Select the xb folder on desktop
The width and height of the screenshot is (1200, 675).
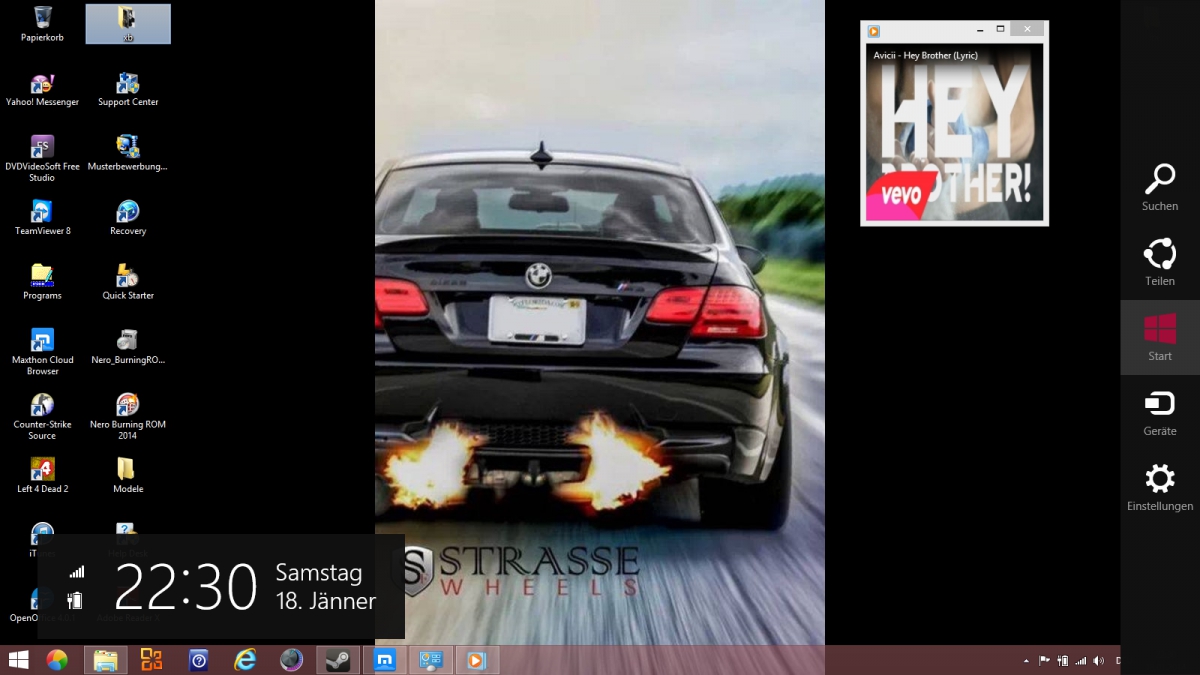128,24
